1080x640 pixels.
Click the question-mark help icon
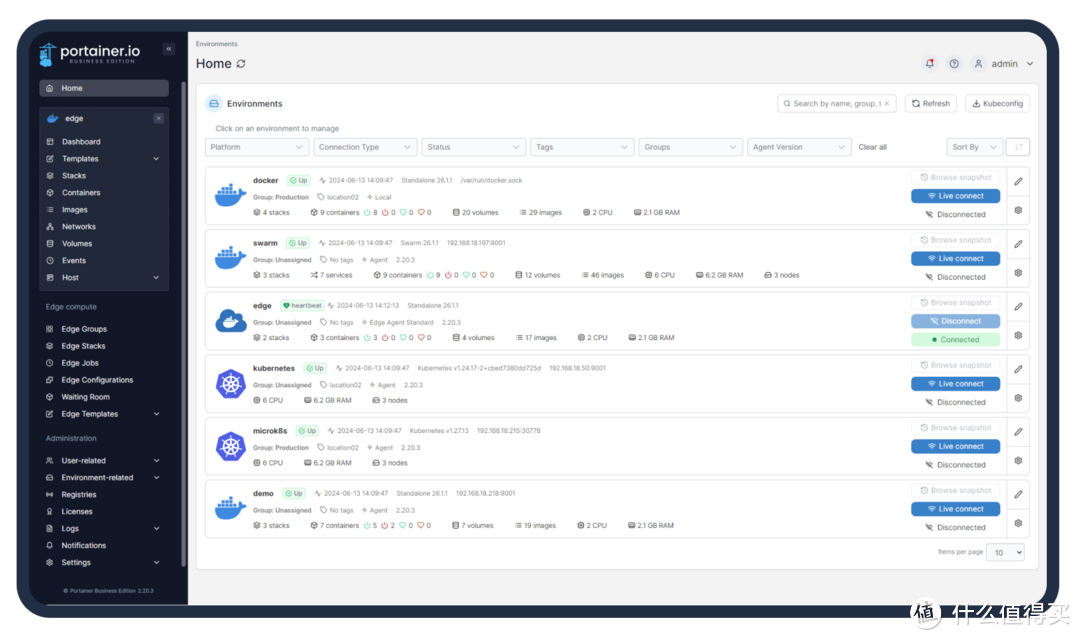pos(954,63)
